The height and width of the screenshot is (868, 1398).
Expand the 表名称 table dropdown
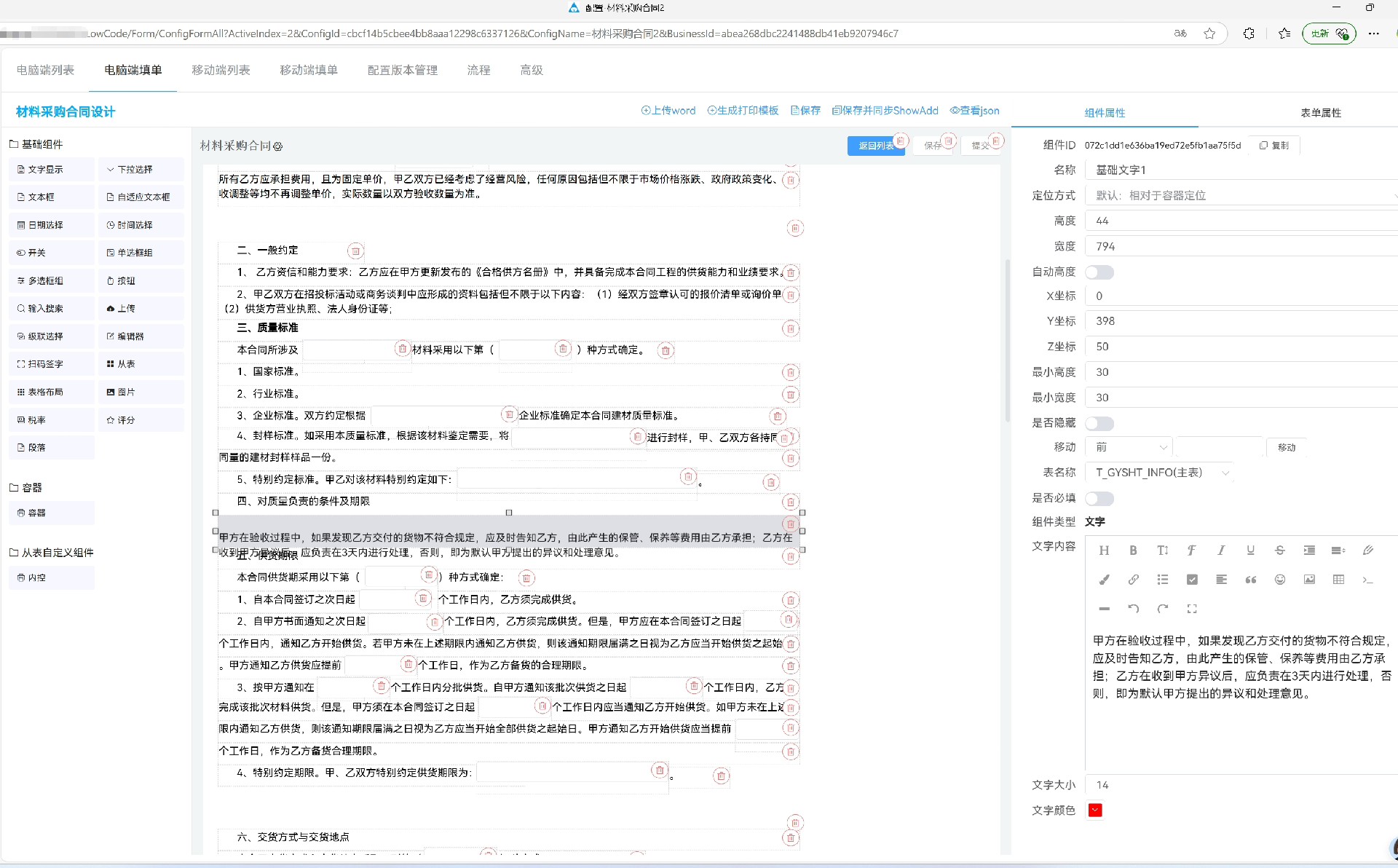[1159, 473]
